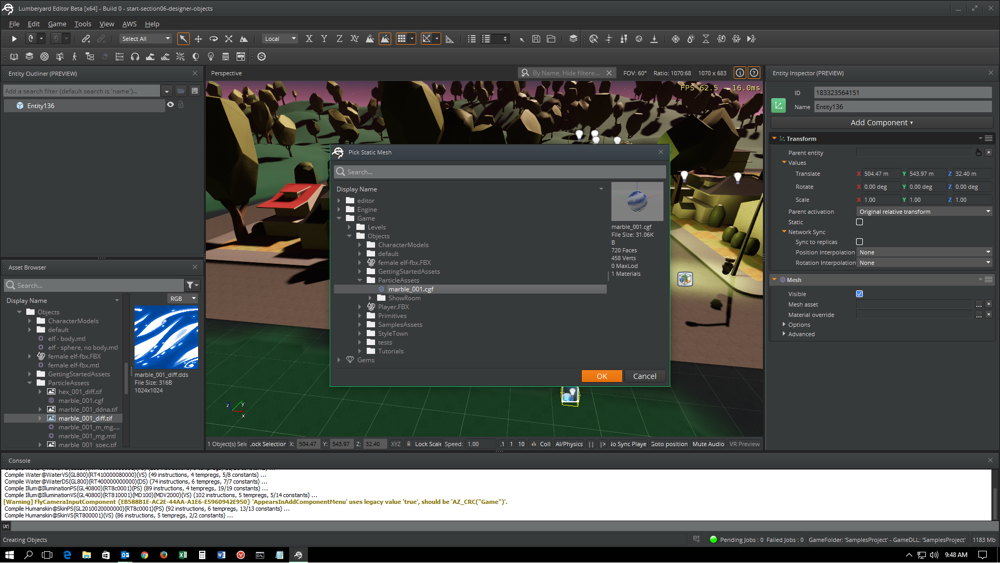The width and height of the screenshot is (1000, 563).
Task: Collapse the Transform component section
Action: (x=775, y=138)
